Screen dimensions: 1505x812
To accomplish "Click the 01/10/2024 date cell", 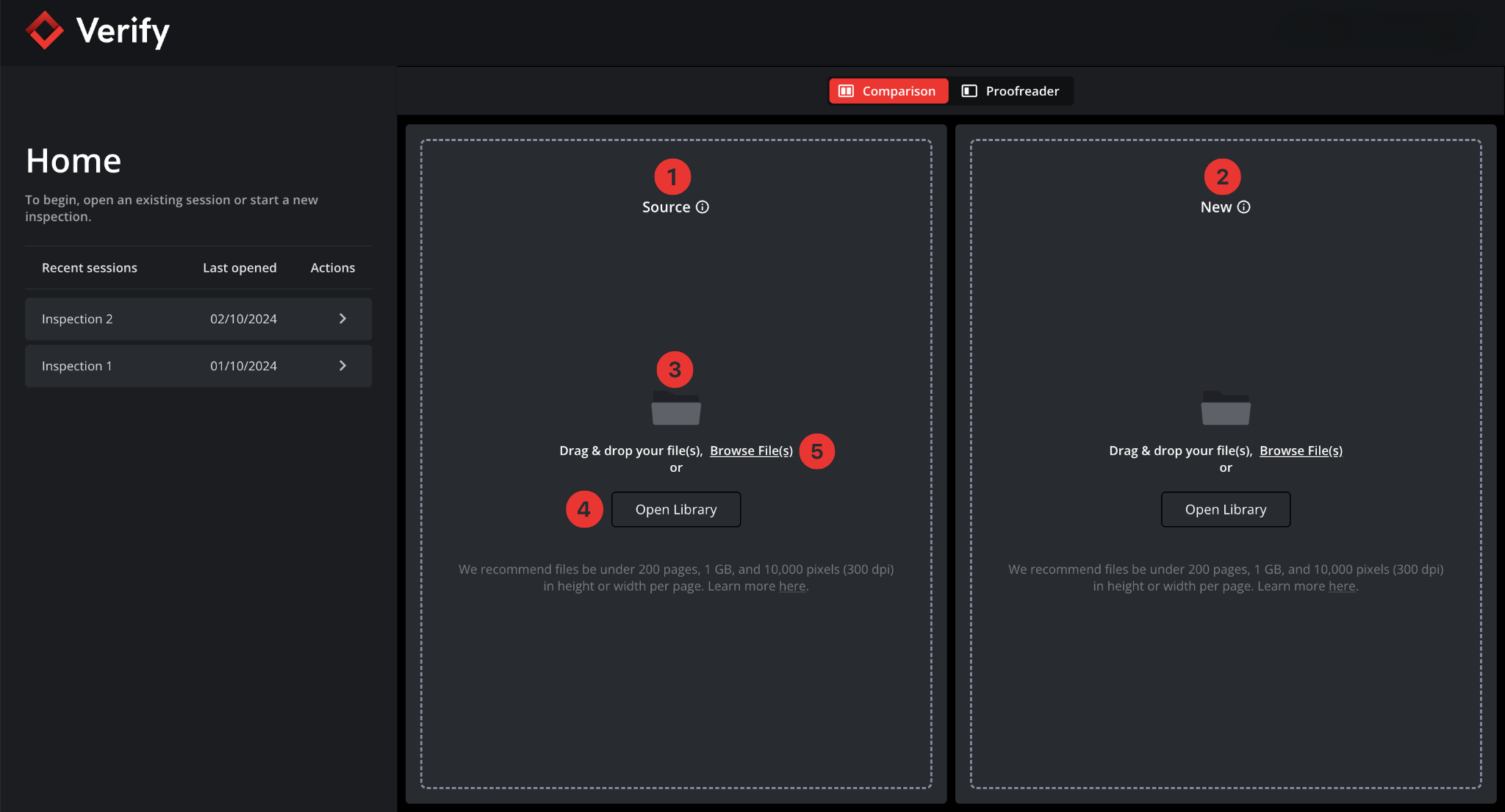I will (243, 366).
